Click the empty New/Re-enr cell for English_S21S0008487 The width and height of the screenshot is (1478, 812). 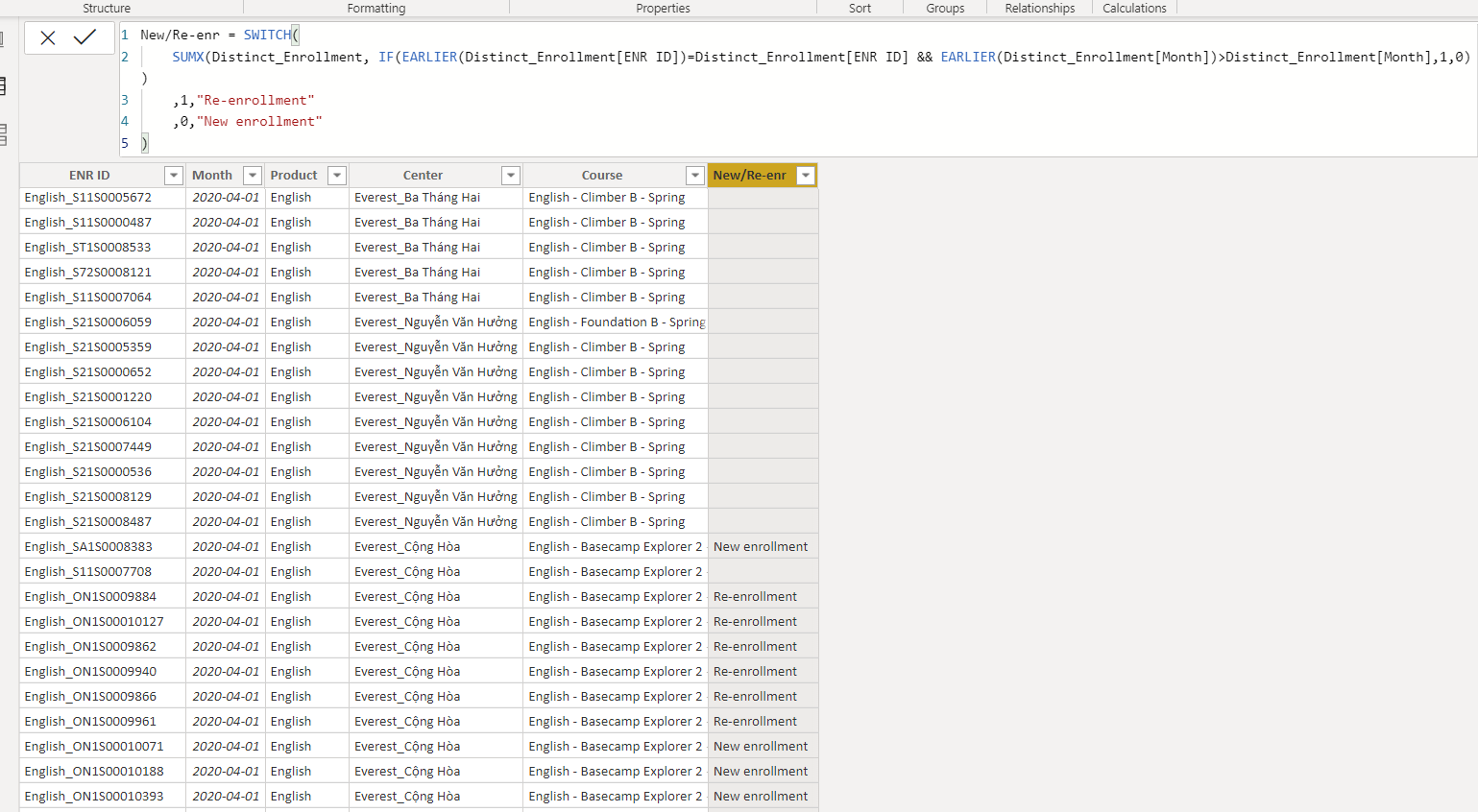(763, 522)
